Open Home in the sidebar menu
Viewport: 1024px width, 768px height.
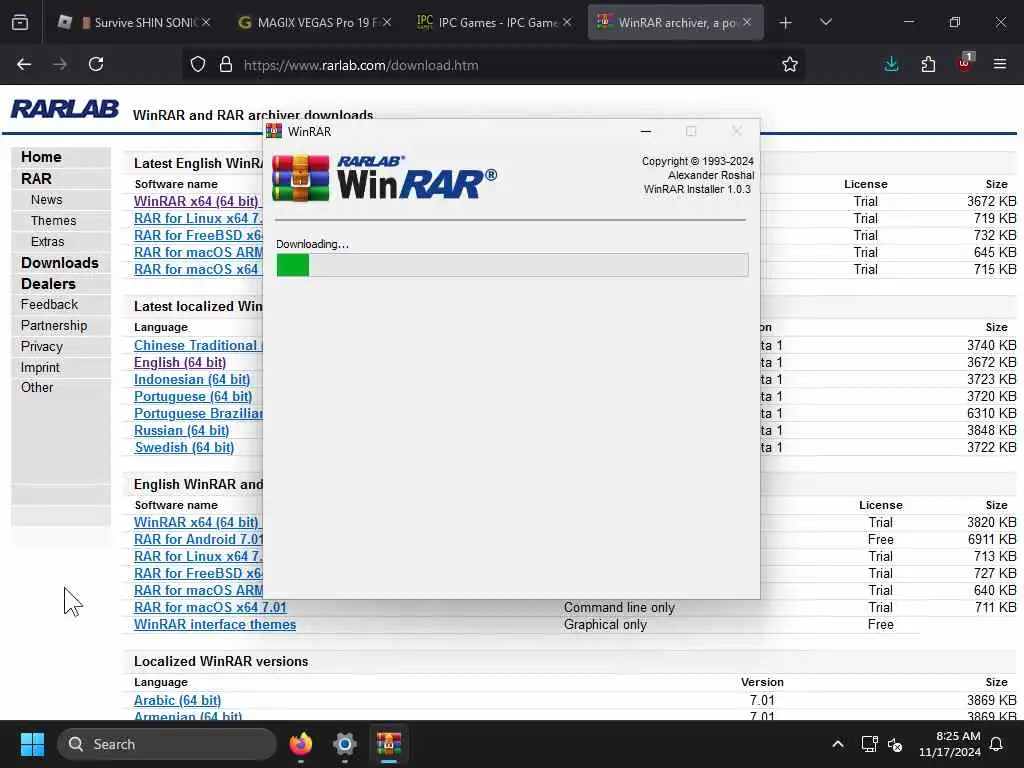coord(41,157)
